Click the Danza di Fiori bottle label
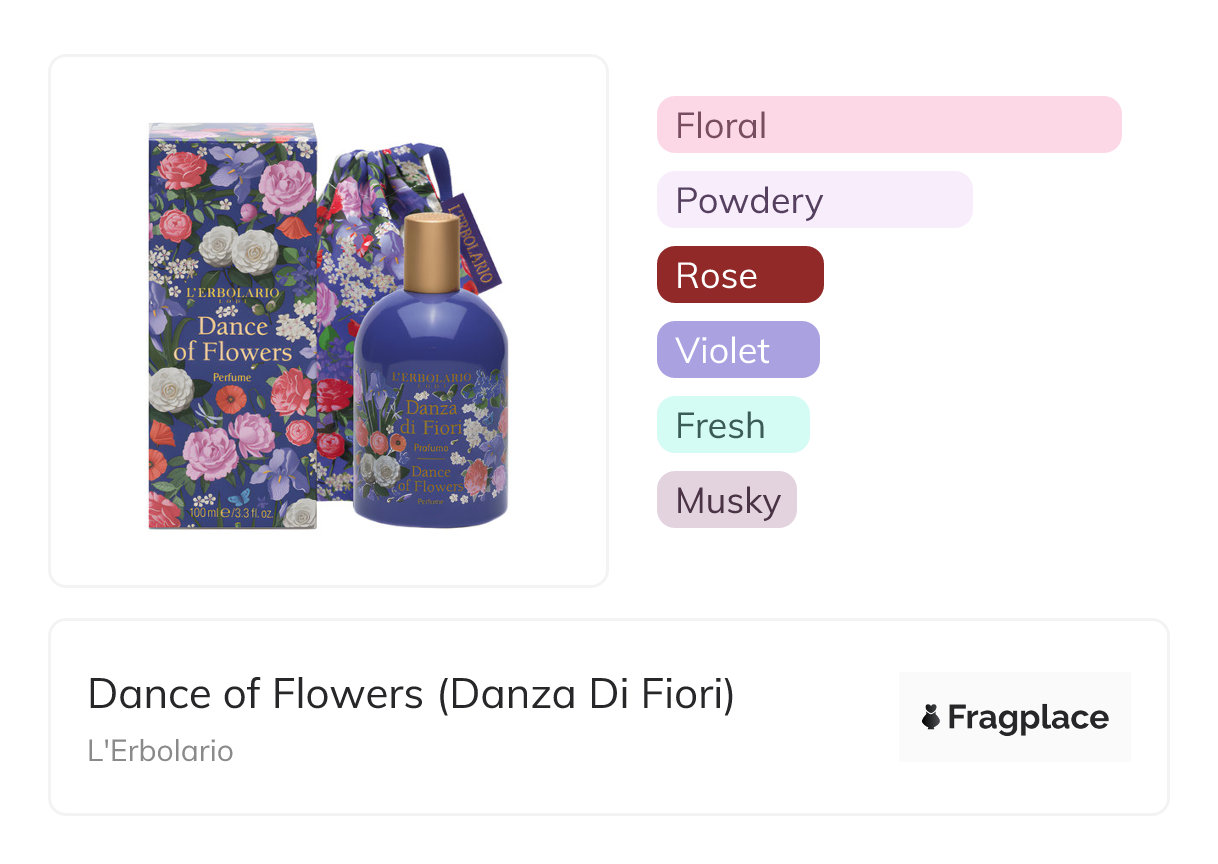The height and width of the screenshot is (864, 1218). 431,420
